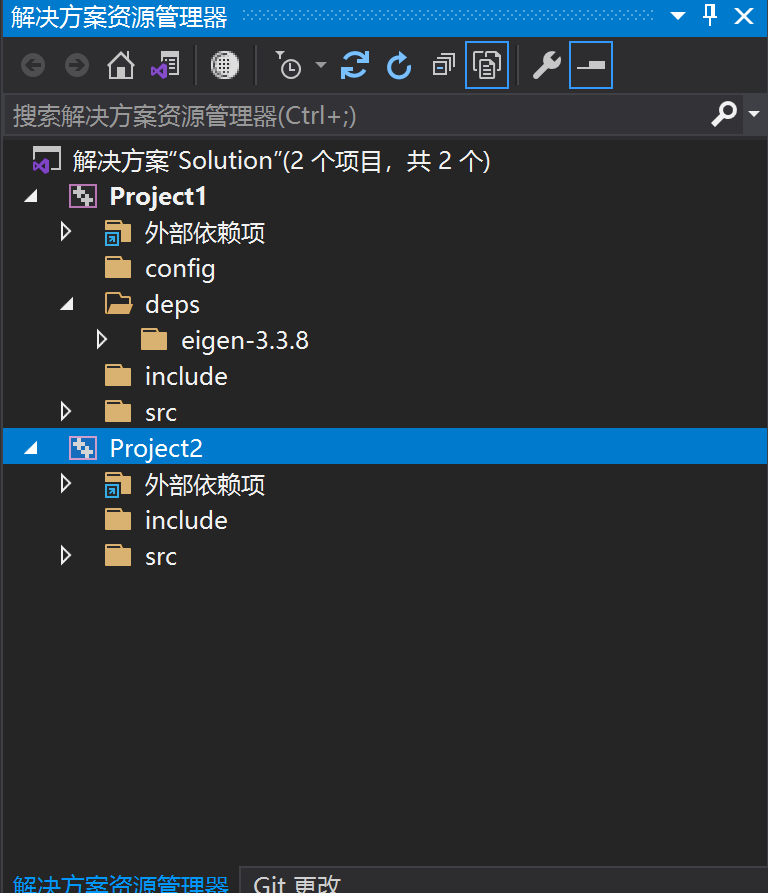Select include folder under Project1
This screenshot has height=893, width=768.
[186, 376]
